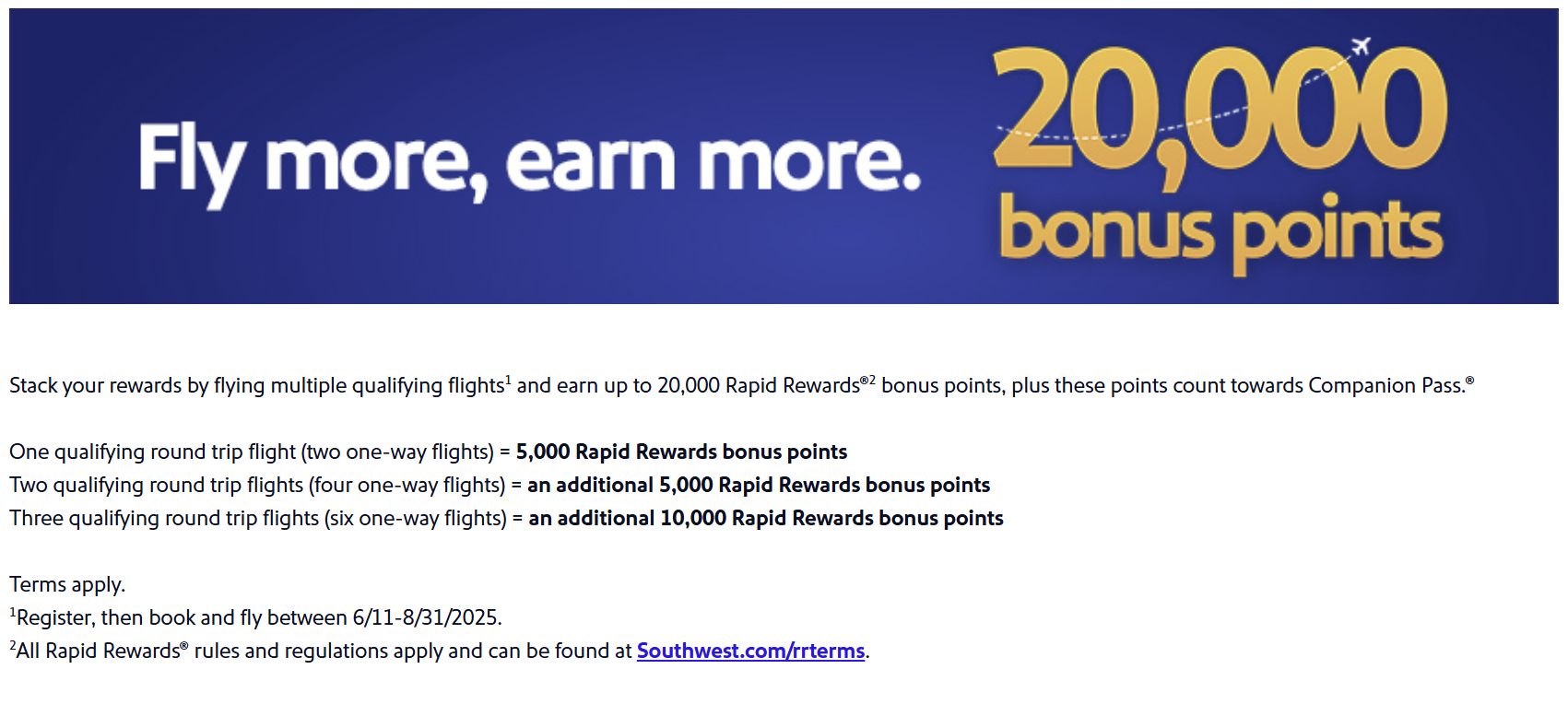Click the superscript after "Rapid Rewards" in intro
Image resolution: width=1568 pixels, height=716 pixels.
point(867,380)
